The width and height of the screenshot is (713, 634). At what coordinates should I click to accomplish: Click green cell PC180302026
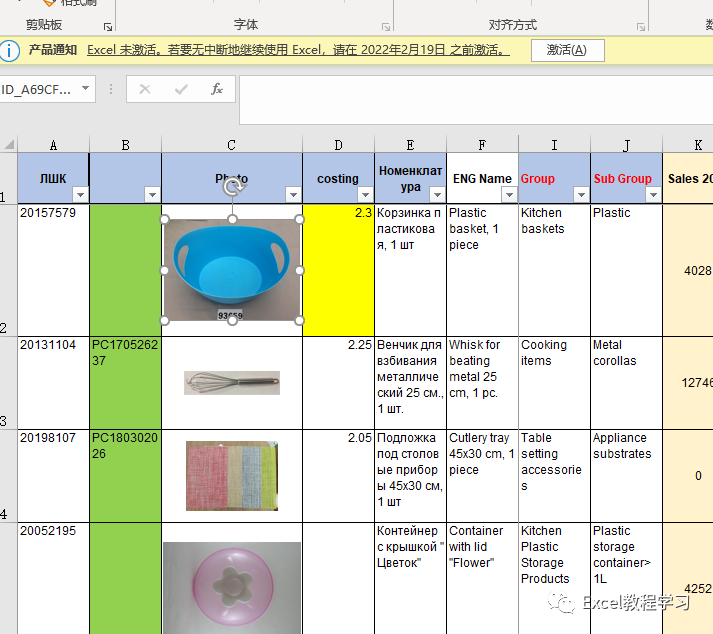click(126, 476)
